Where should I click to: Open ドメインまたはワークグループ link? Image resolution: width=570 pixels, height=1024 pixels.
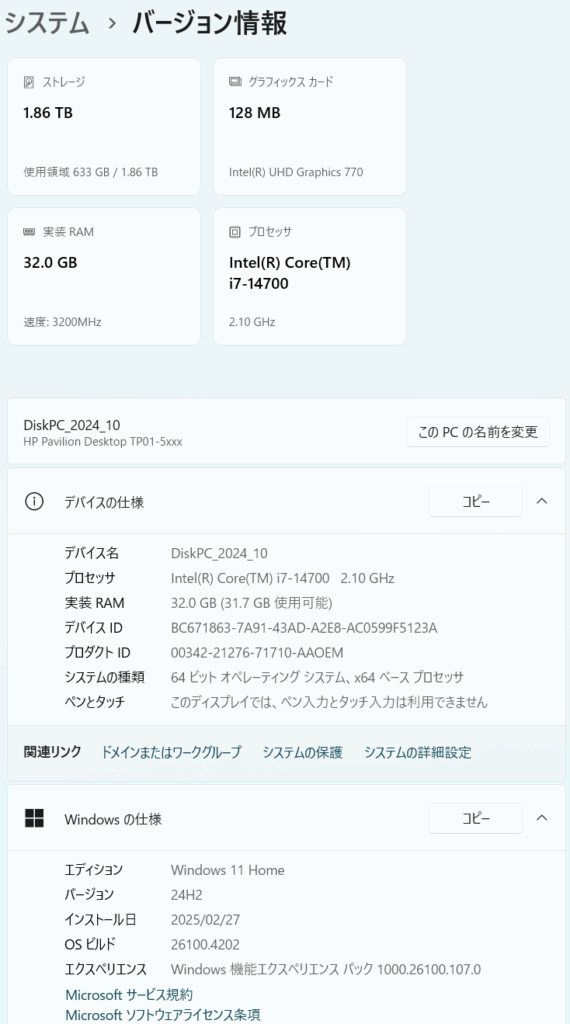(171, 752)
